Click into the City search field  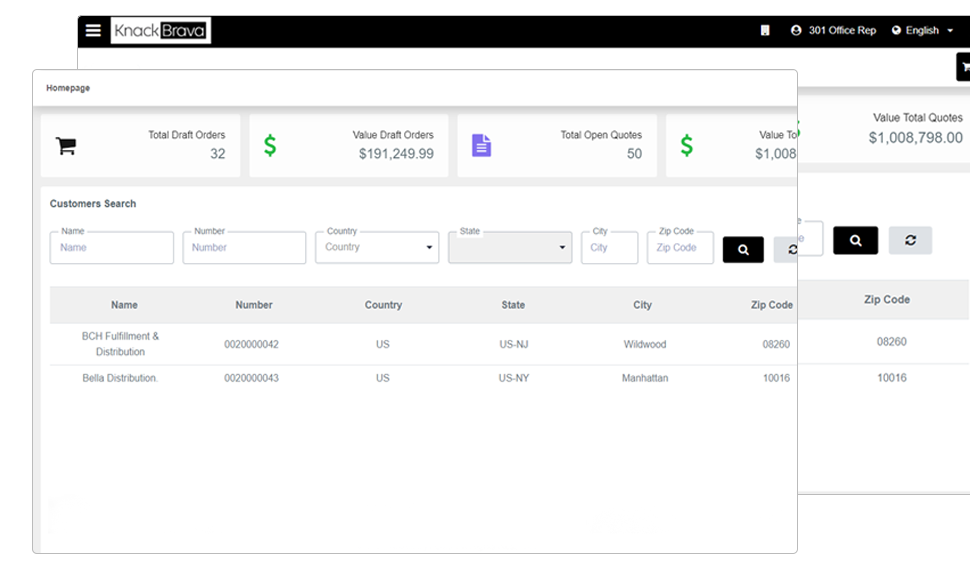point(609,248)
